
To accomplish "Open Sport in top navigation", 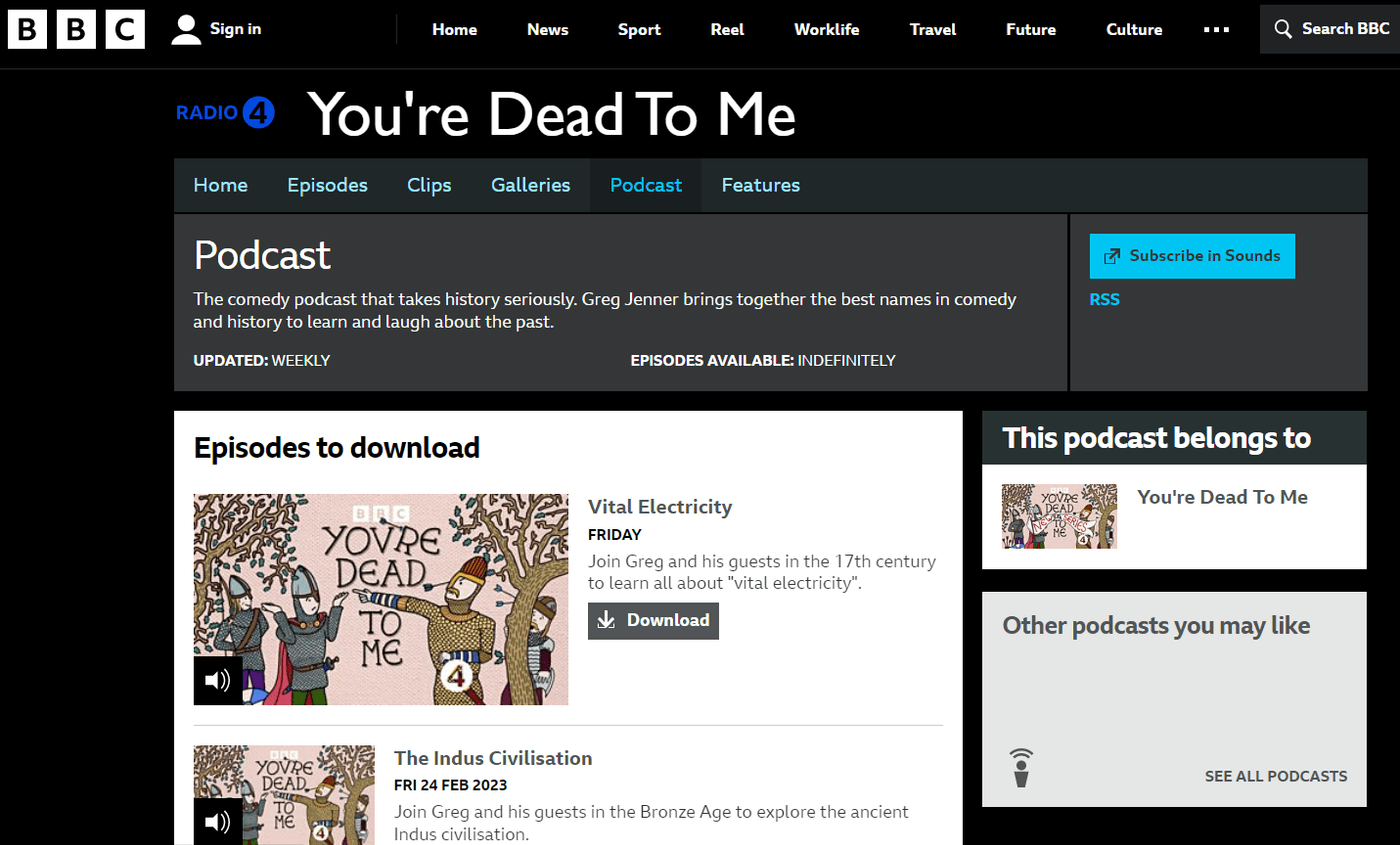I will point(639,29).
